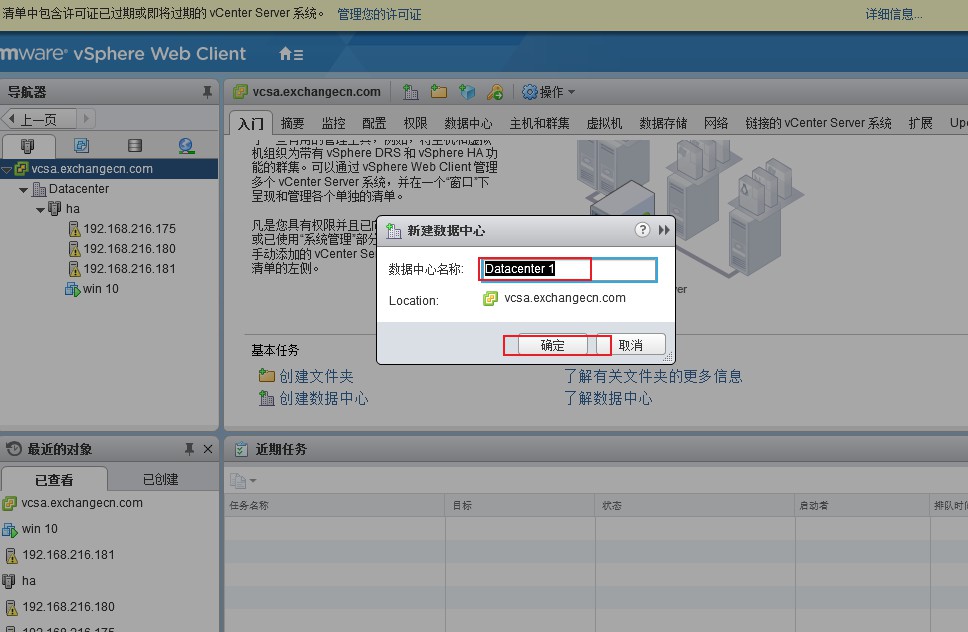Select host 192.168.216.180 in the tree

coord(130,249)
